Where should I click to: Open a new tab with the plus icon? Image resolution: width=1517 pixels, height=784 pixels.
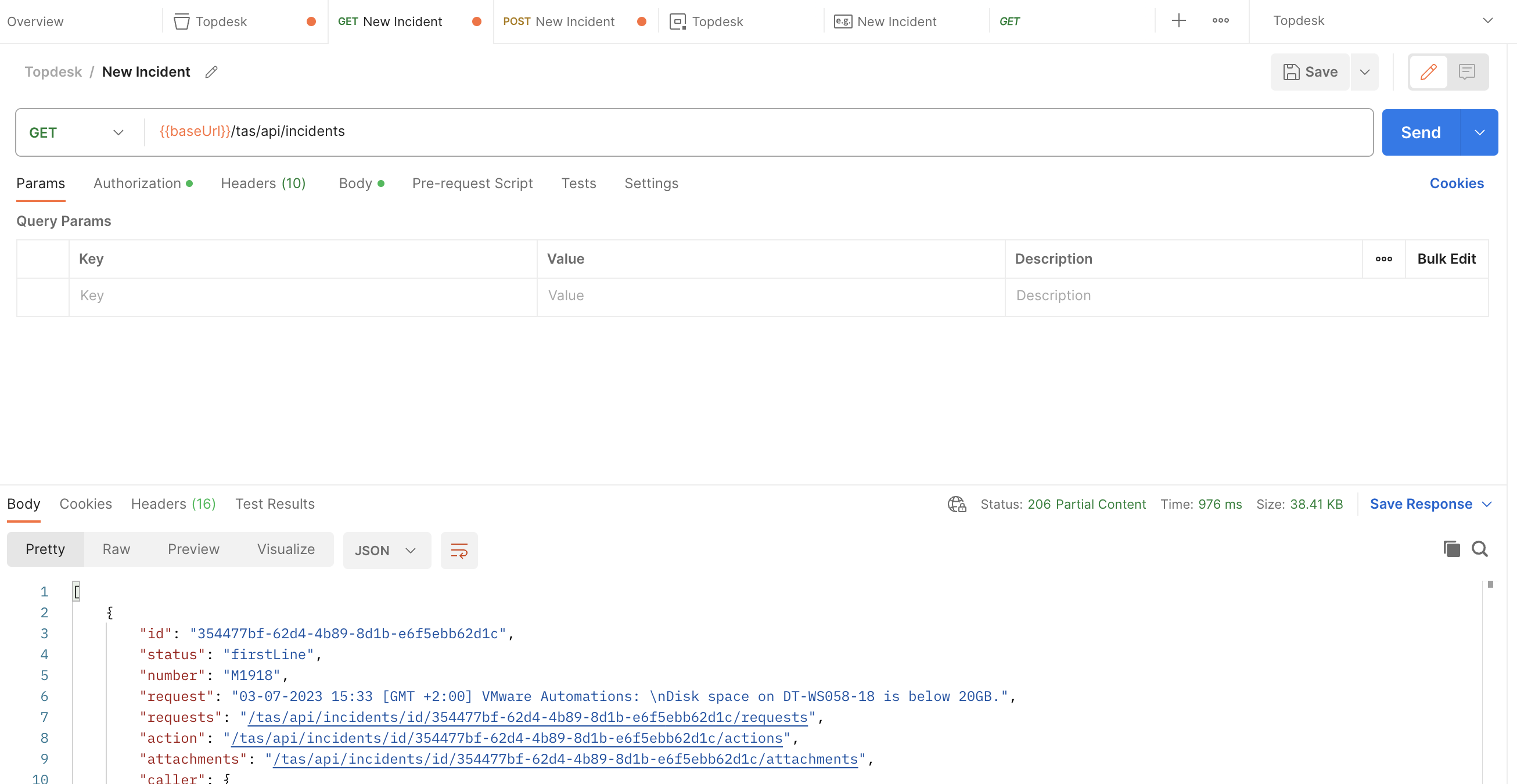[1178, 20]
